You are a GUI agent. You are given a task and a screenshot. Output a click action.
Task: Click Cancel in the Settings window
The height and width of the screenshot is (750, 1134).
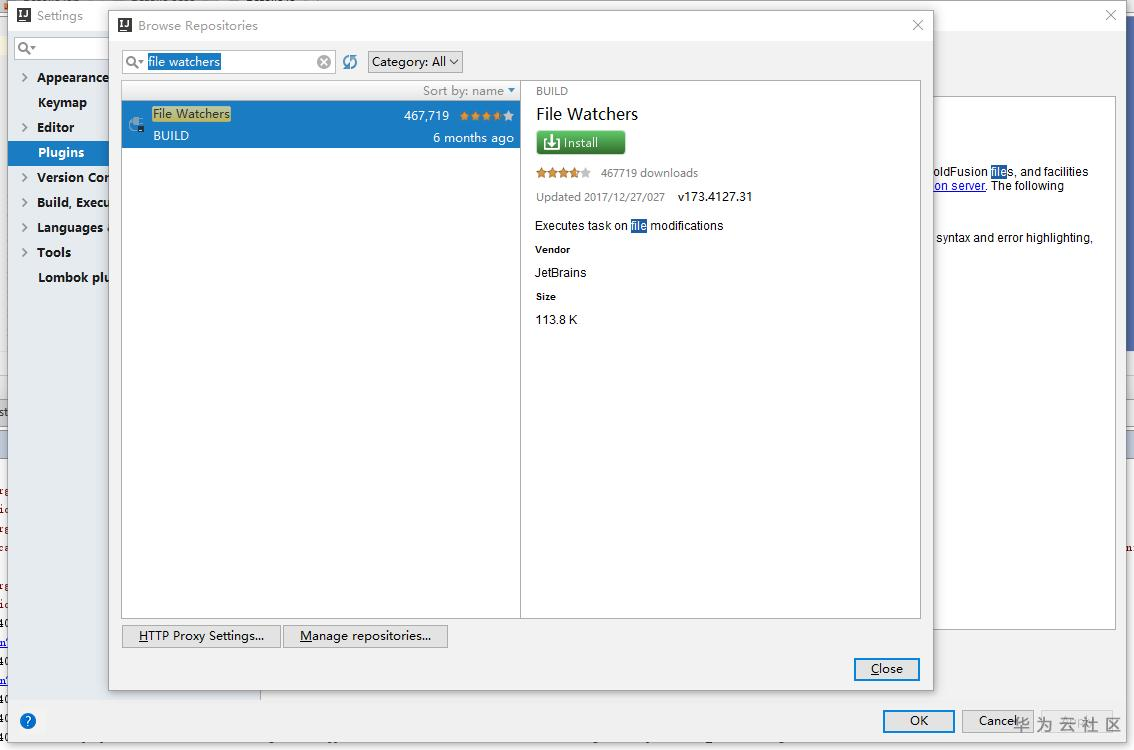[997, 721]
